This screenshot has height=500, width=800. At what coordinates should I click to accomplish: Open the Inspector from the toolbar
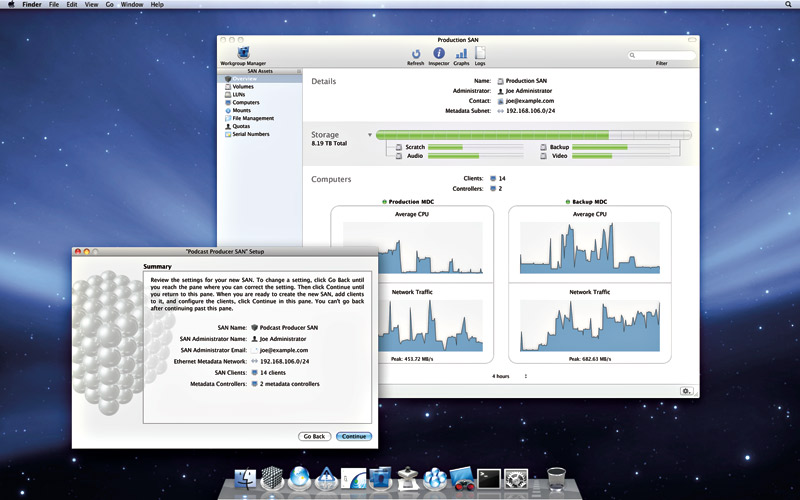[x=438, y=54]
